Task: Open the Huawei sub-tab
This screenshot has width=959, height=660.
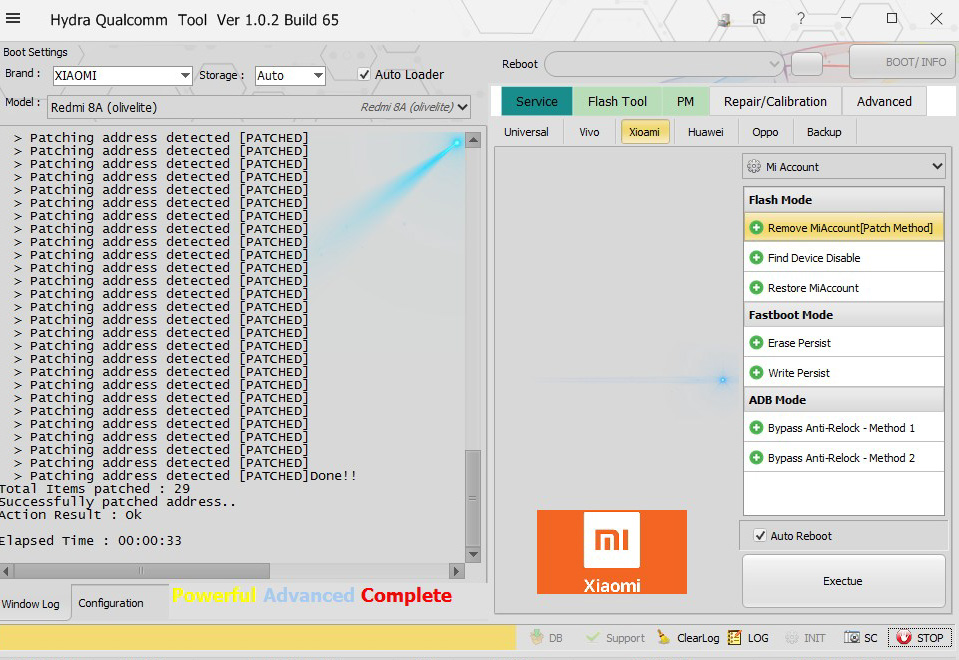Action: pyautogui.click(x=705, y=132)
